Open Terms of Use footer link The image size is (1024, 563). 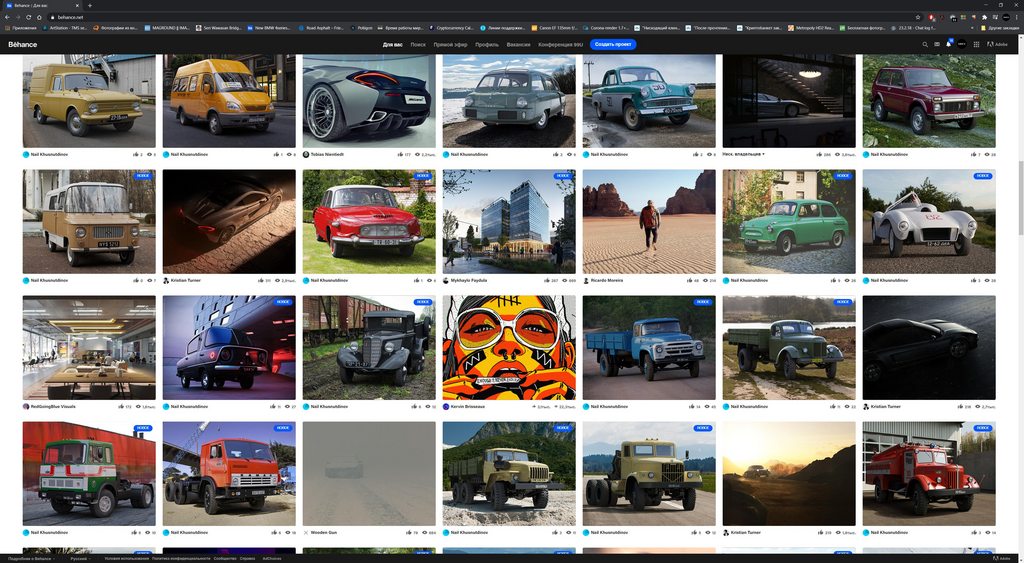[x=127, y=558]
